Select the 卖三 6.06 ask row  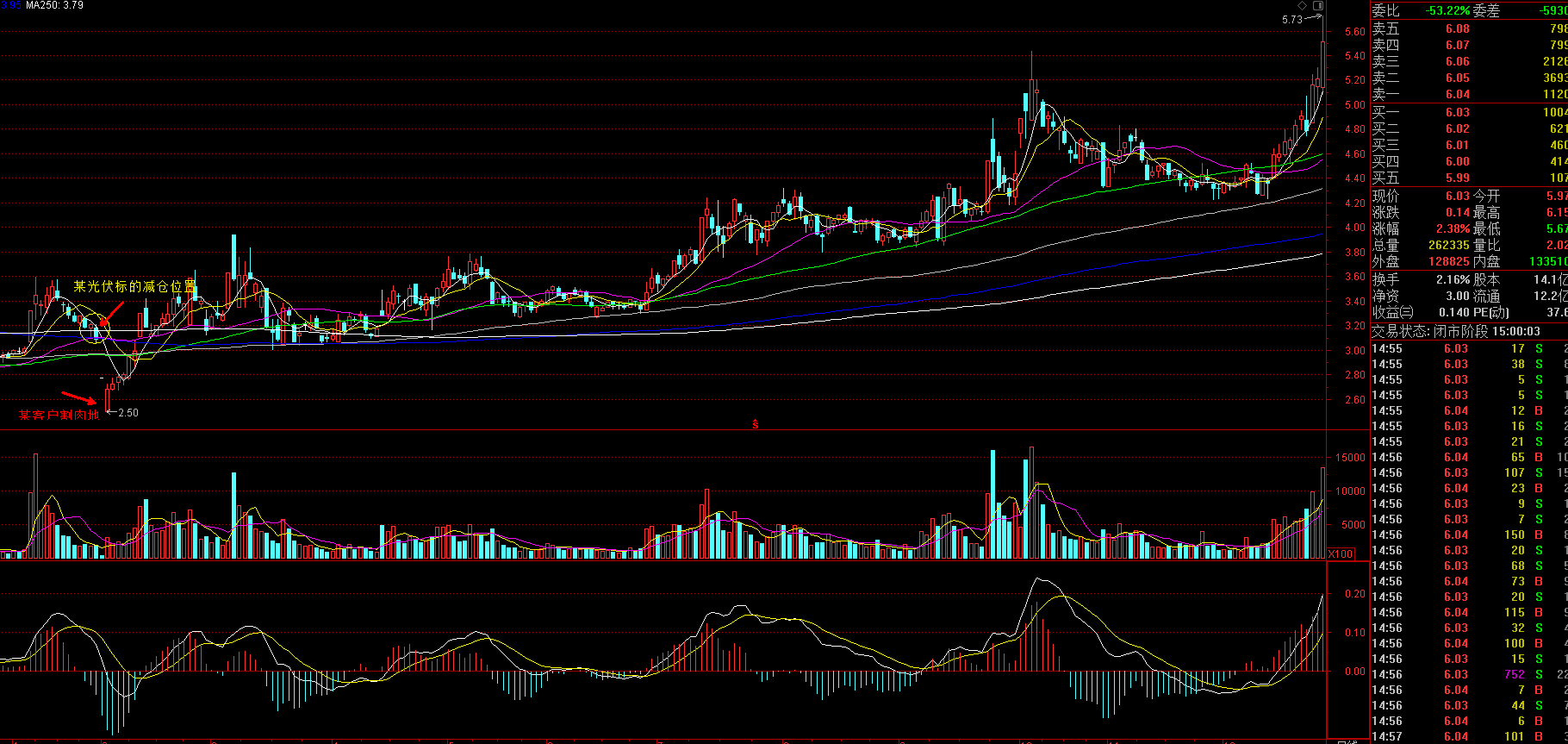click(1470, 61)
